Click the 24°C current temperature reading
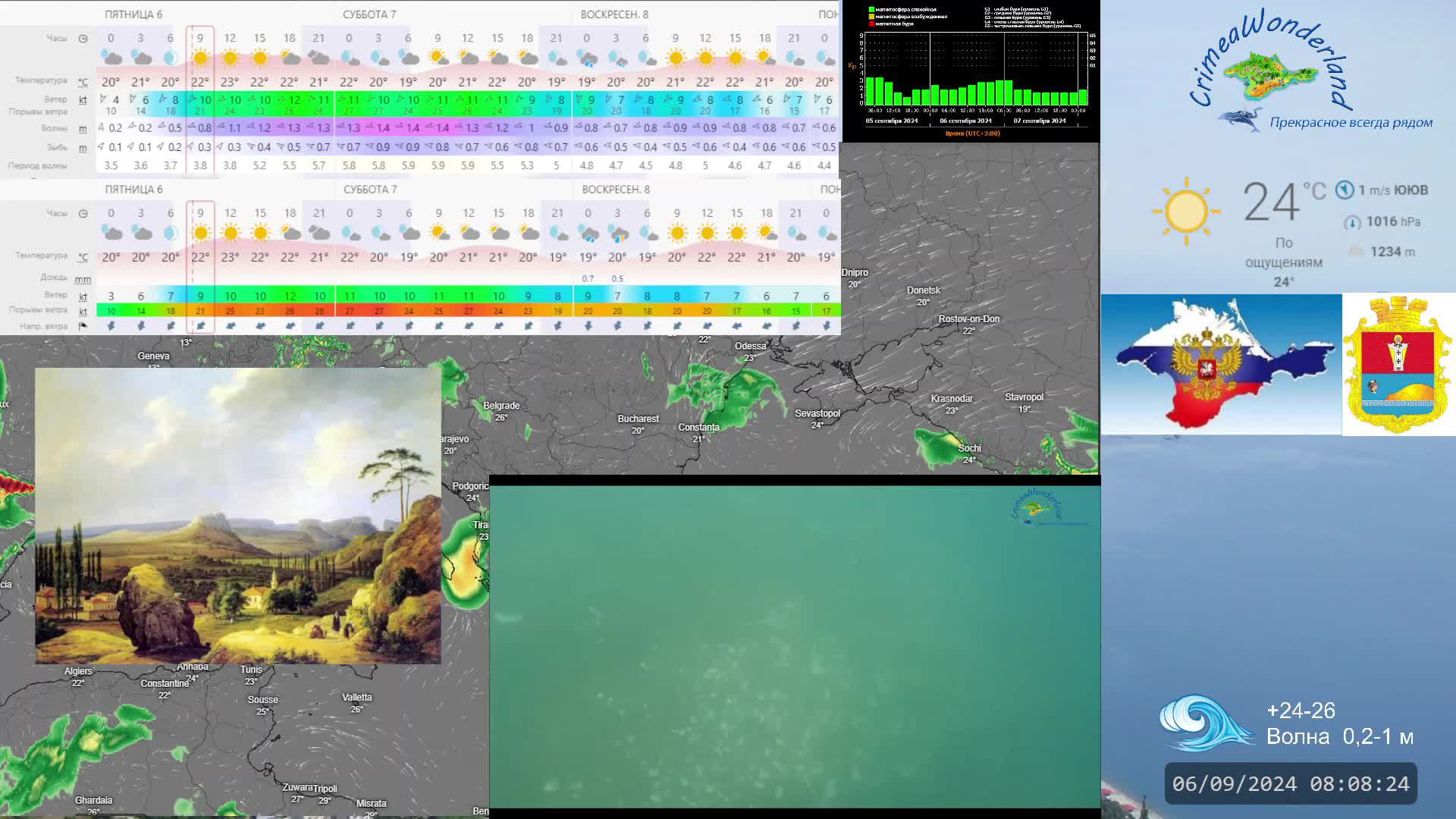This screenshot has height=819, width=1456. tap(1284, 202)
